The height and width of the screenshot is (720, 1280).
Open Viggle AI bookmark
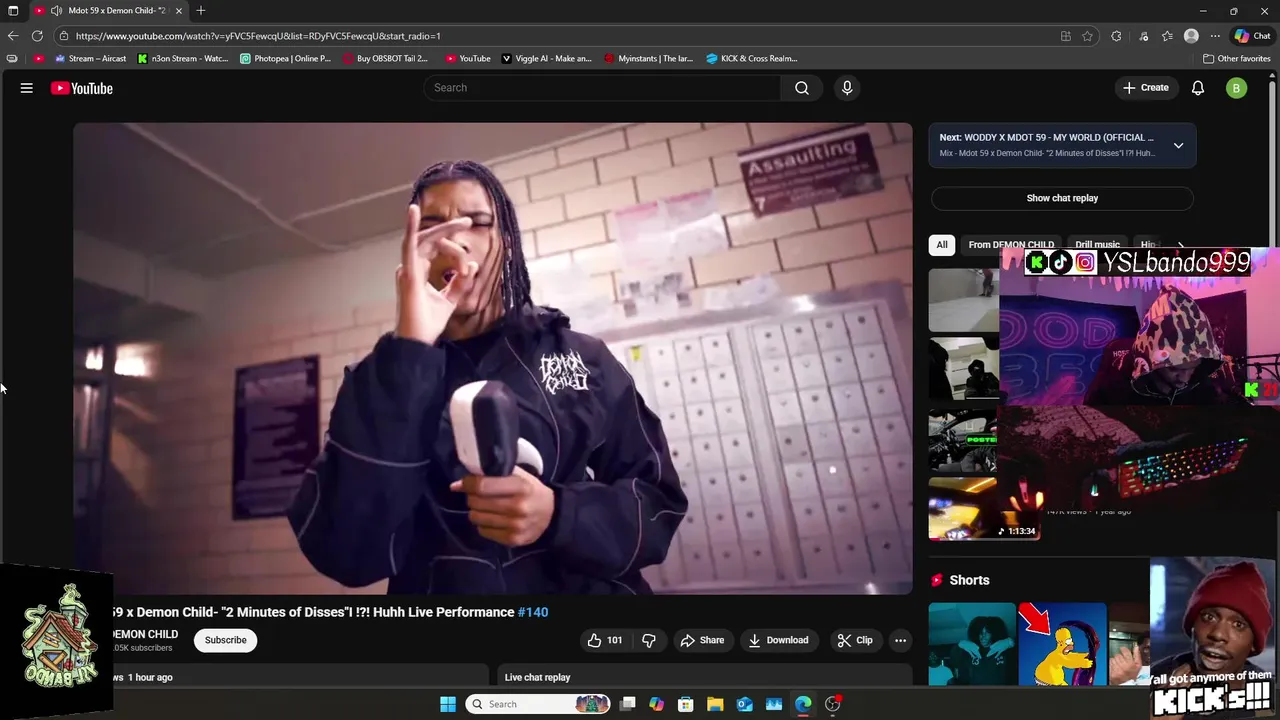coord(546,59)
